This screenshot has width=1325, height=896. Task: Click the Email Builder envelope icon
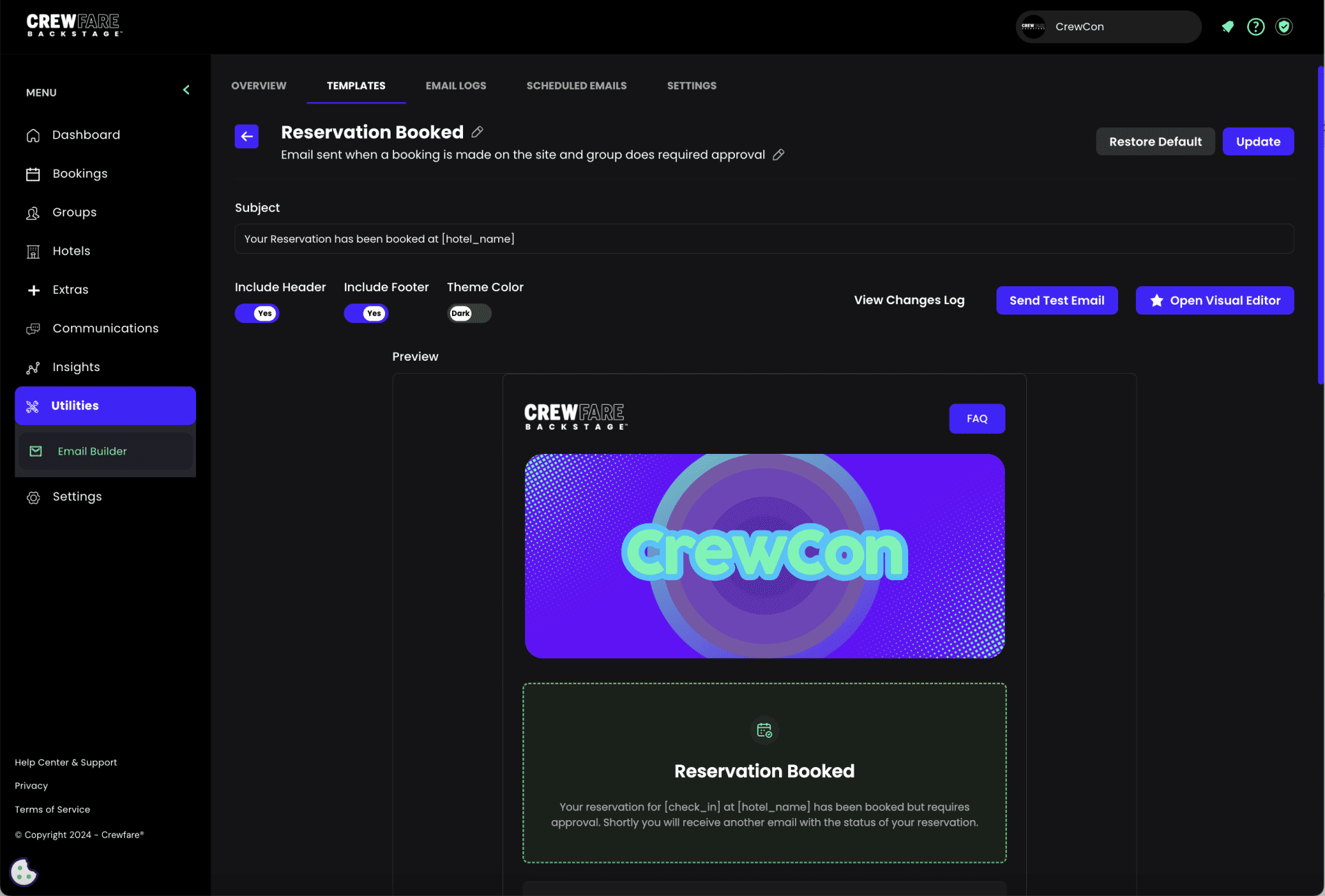click(x=36, y=451)
